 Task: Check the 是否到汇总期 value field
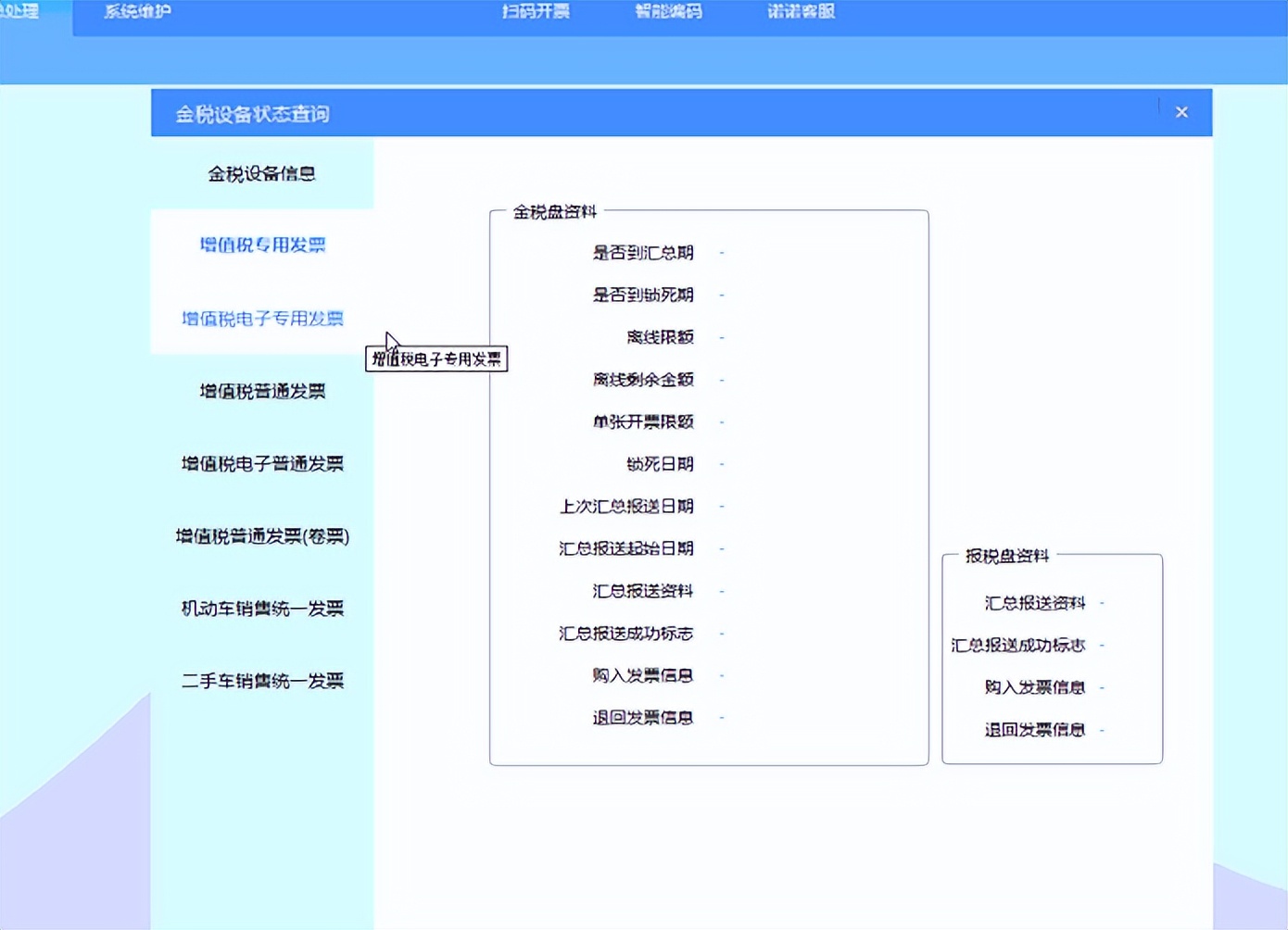coord(722,253)
